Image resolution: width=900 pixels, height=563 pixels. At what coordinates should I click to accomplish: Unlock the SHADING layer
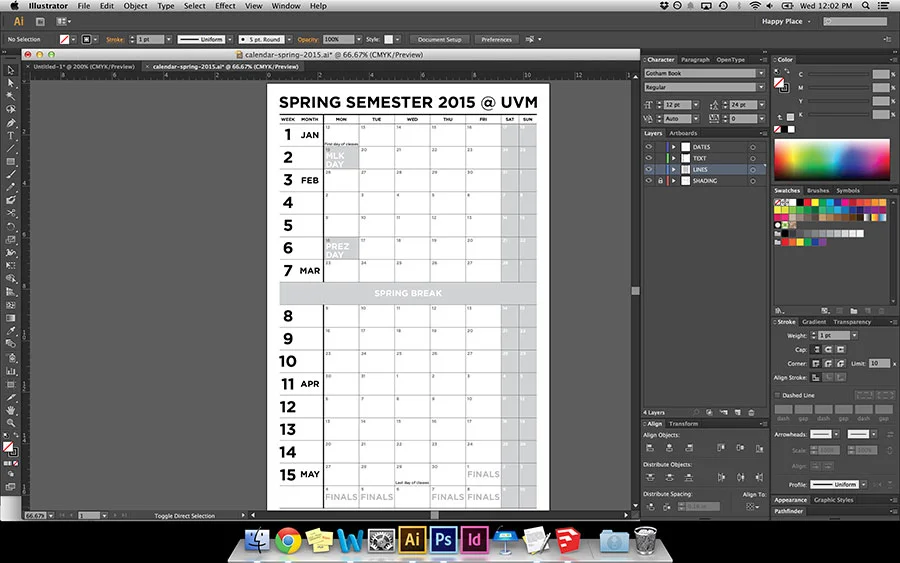point(660,181)
